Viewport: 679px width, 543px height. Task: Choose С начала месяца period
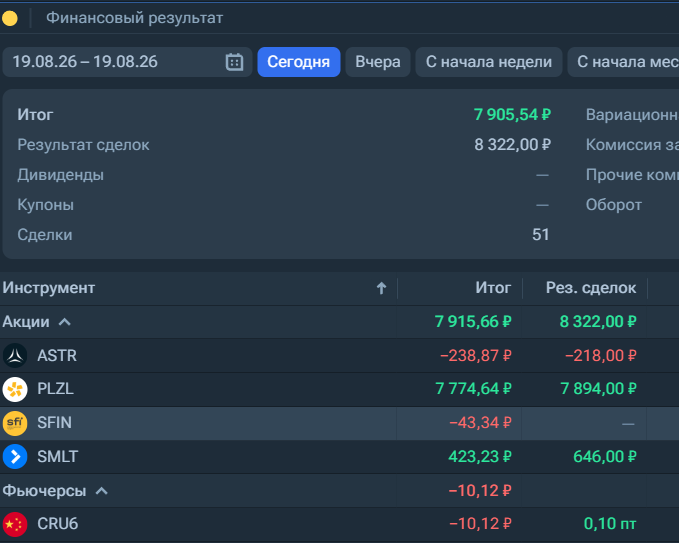pos(624,62)
